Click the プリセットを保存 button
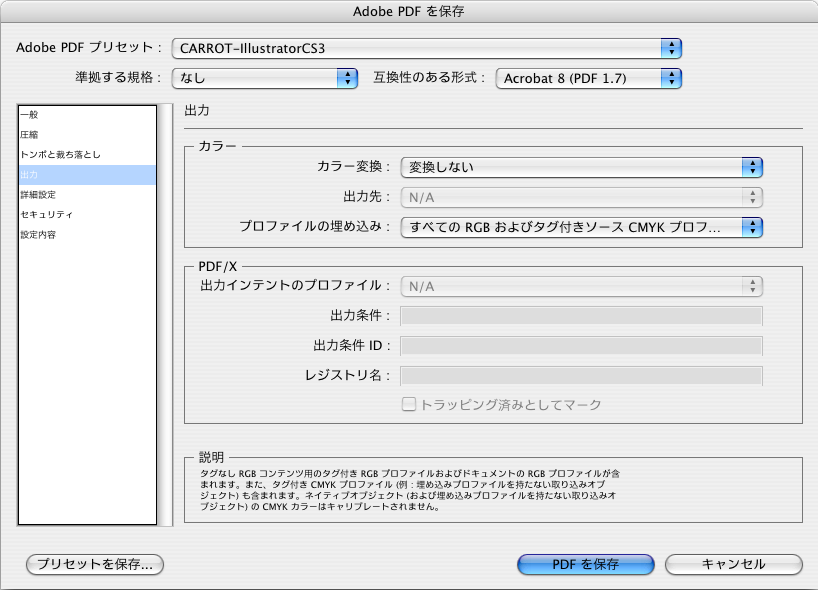Image resolution: width=818 pixels, height=590 pixels. (x=93, y=565)
